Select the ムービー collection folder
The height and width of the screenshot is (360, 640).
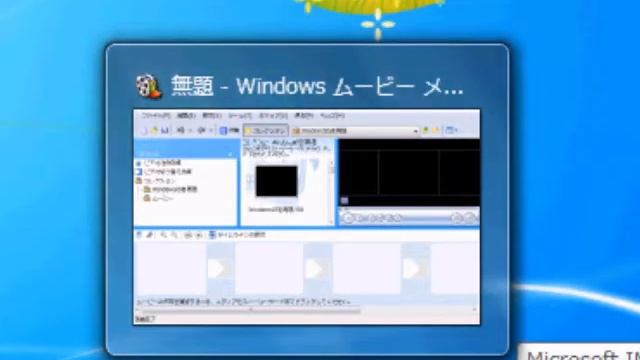pos(158,199)
